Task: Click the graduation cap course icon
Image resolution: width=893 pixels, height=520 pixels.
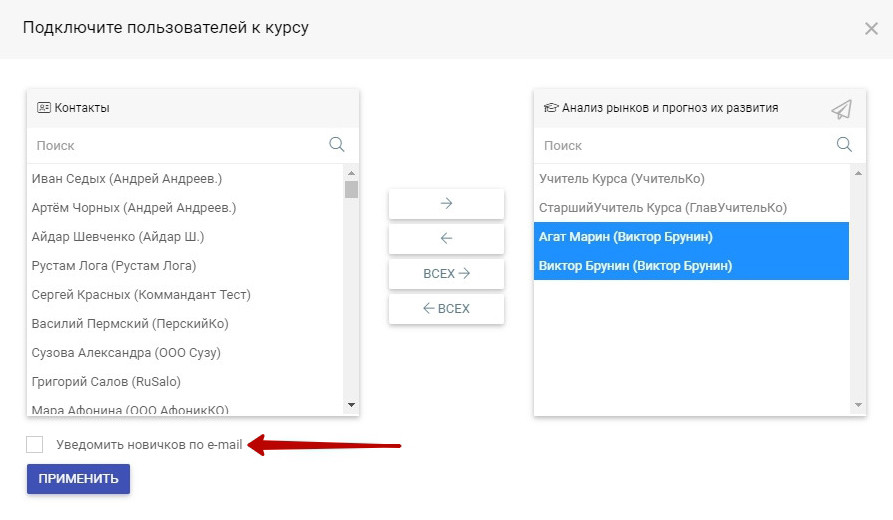Action: point(550,108)
